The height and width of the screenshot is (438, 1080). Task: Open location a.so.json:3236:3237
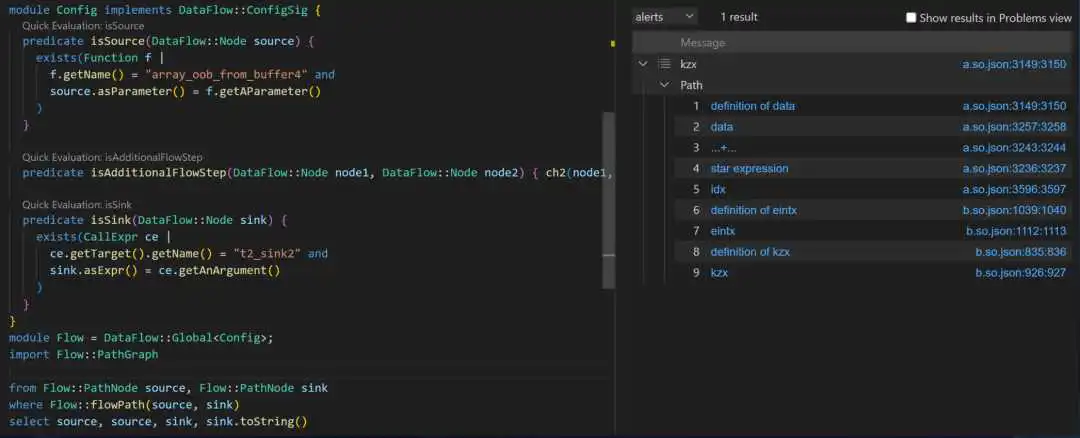coord(1014,169)
